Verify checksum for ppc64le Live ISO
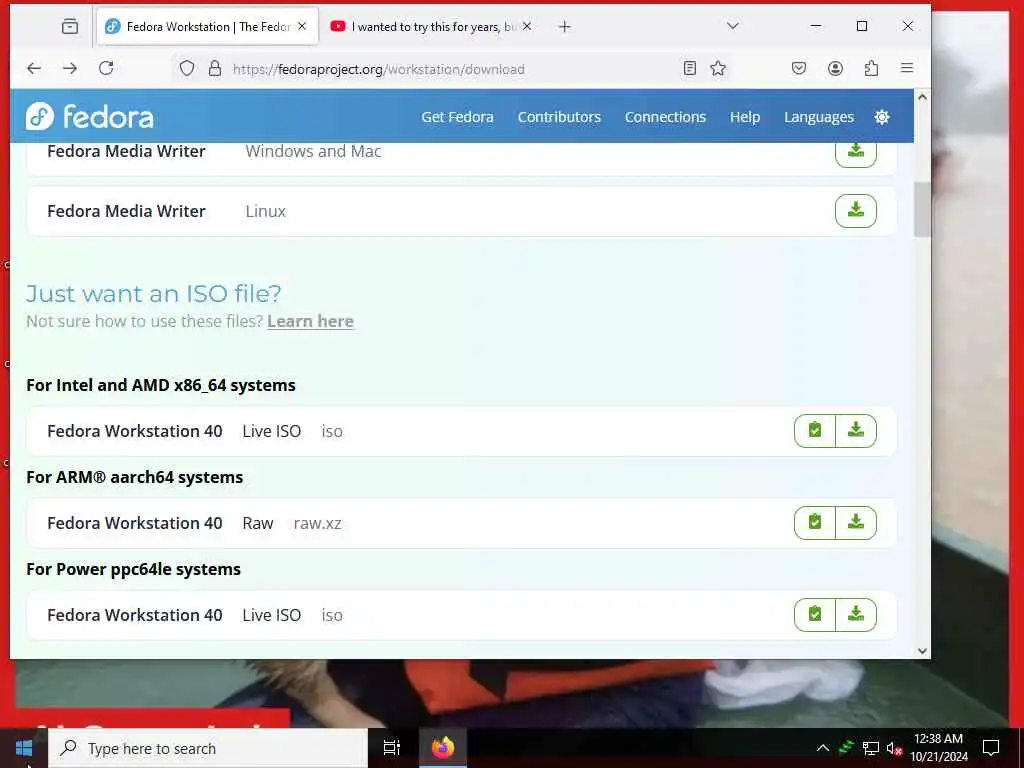 point(814,615)
